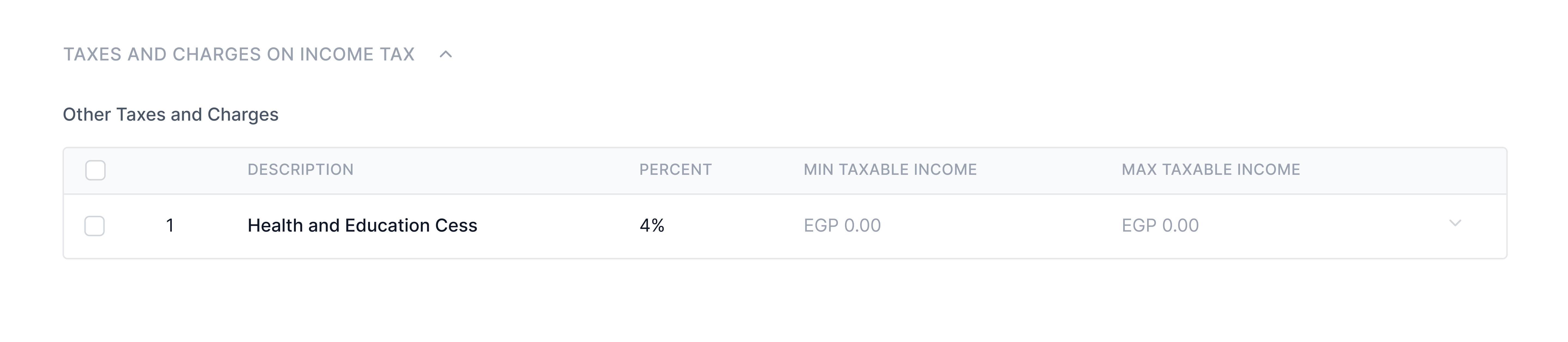Click the row number 1 cell
The image size is (1568, 342).
point(170,226)
